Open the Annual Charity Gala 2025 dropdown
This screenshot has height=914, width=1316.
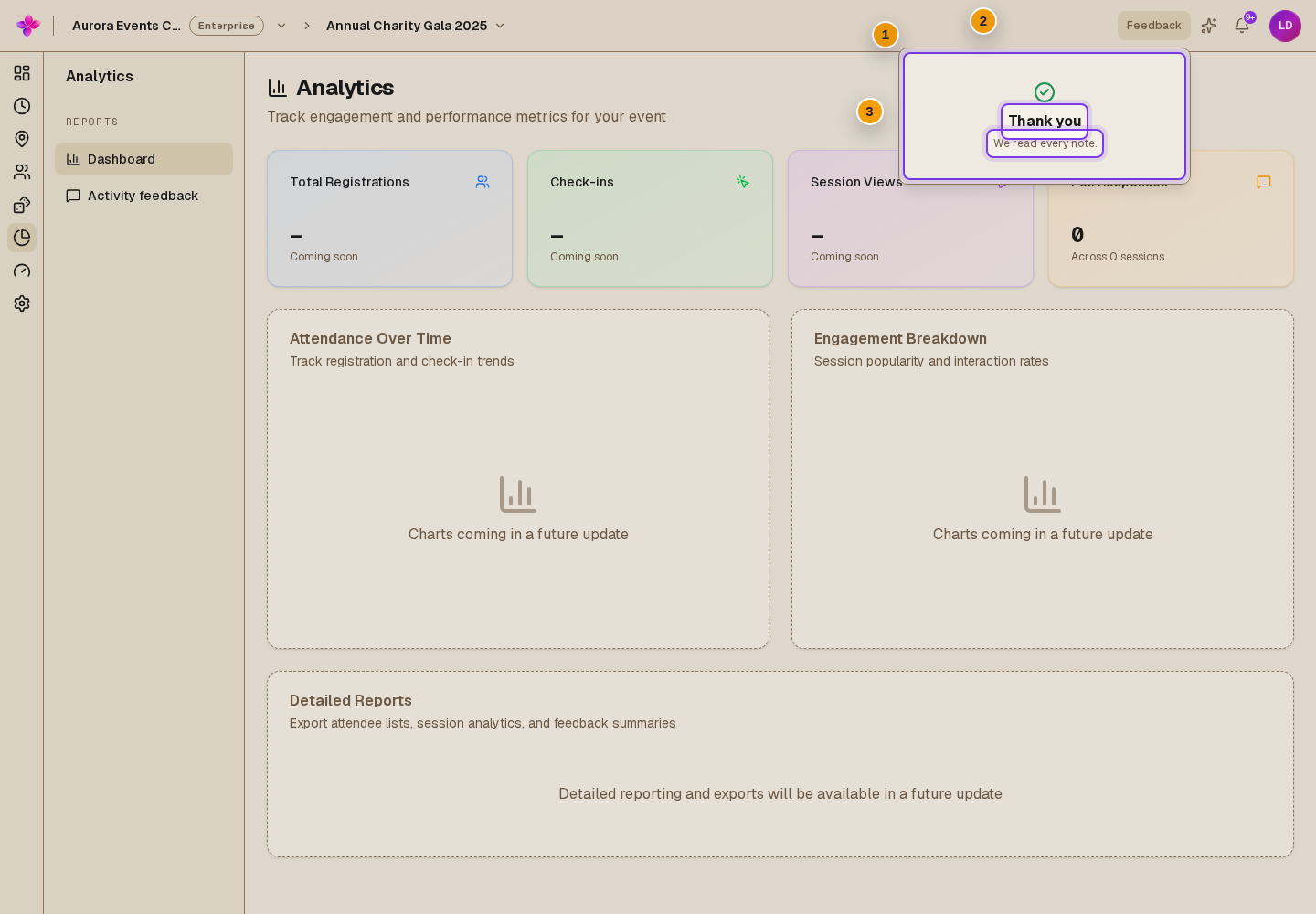click(x=416, y=26)
